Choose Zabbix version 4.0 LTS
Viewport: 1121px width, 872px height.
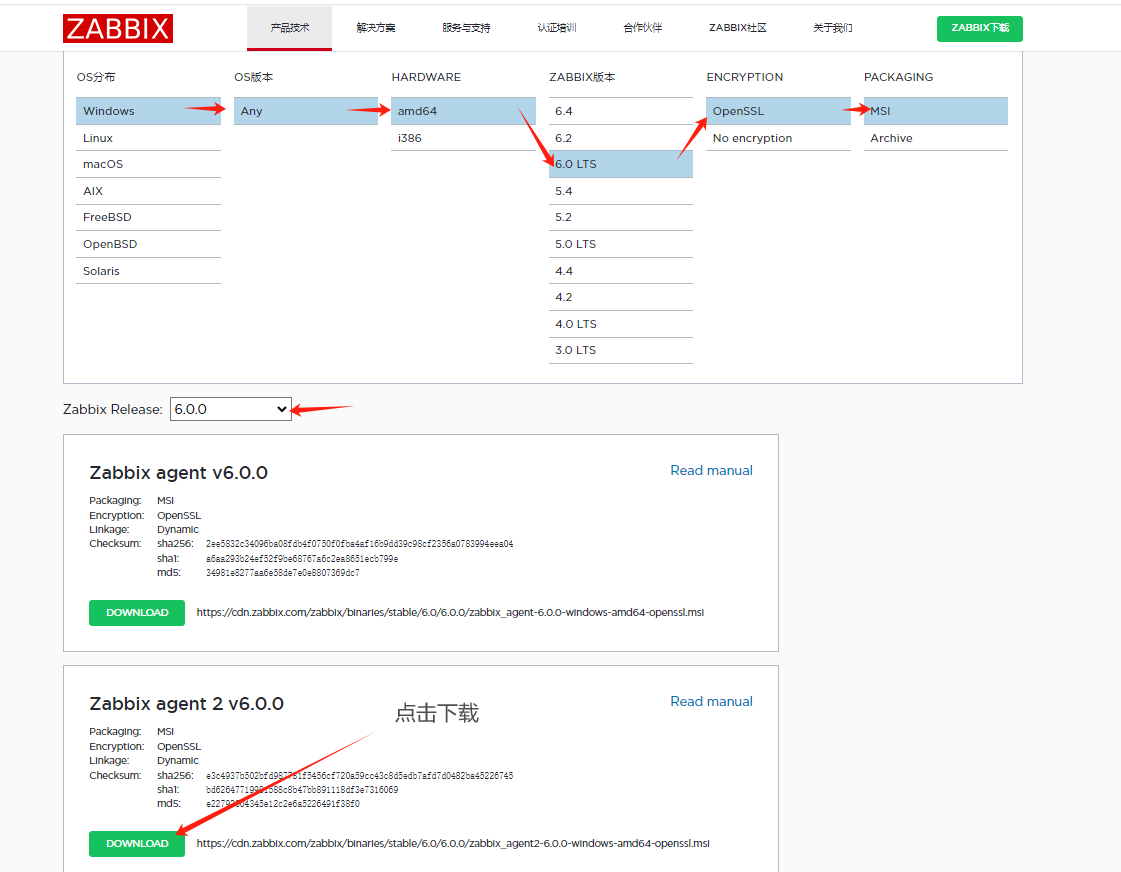(621, 324)
